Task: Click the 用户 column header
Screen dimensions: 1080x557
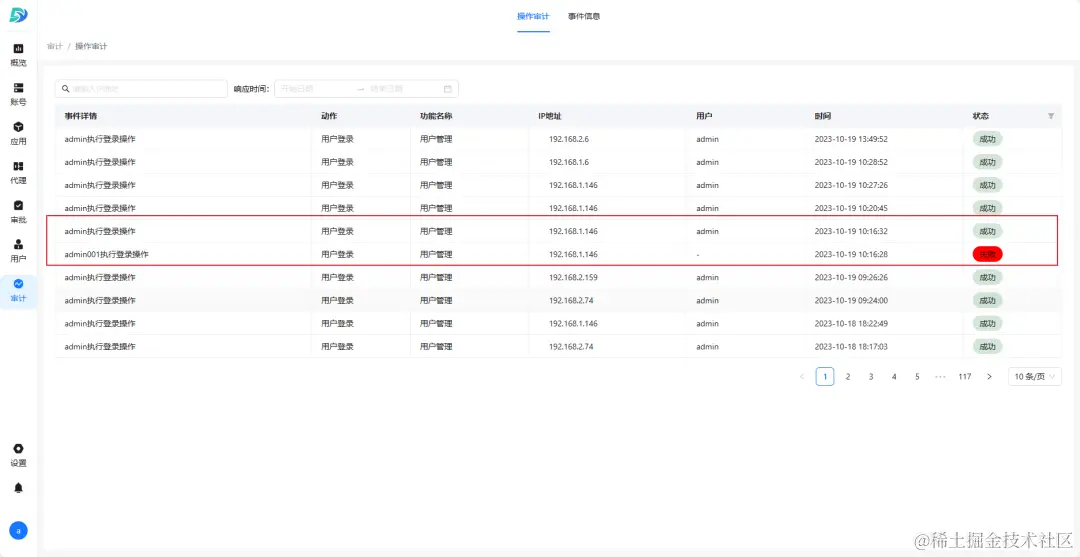Action: (704, 116)
